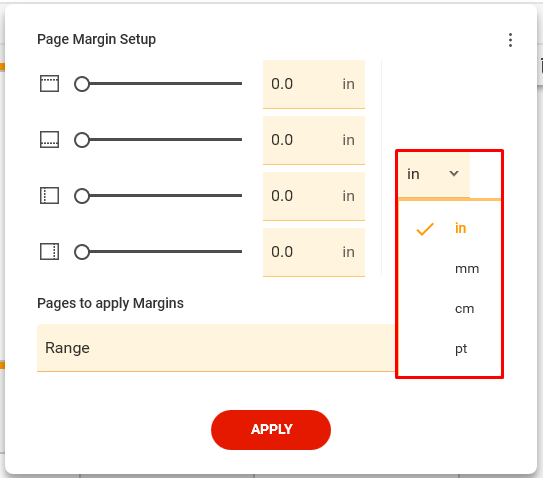The image size is (543, 478).
Task: Click the left margin slider handle
Action: click(82, 196)
